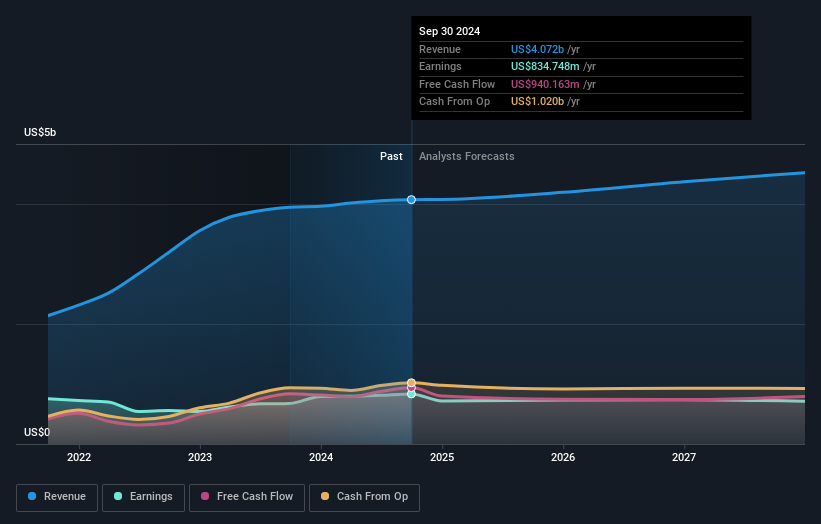Click the US$940.163m free cash flow value

(545, 84)
